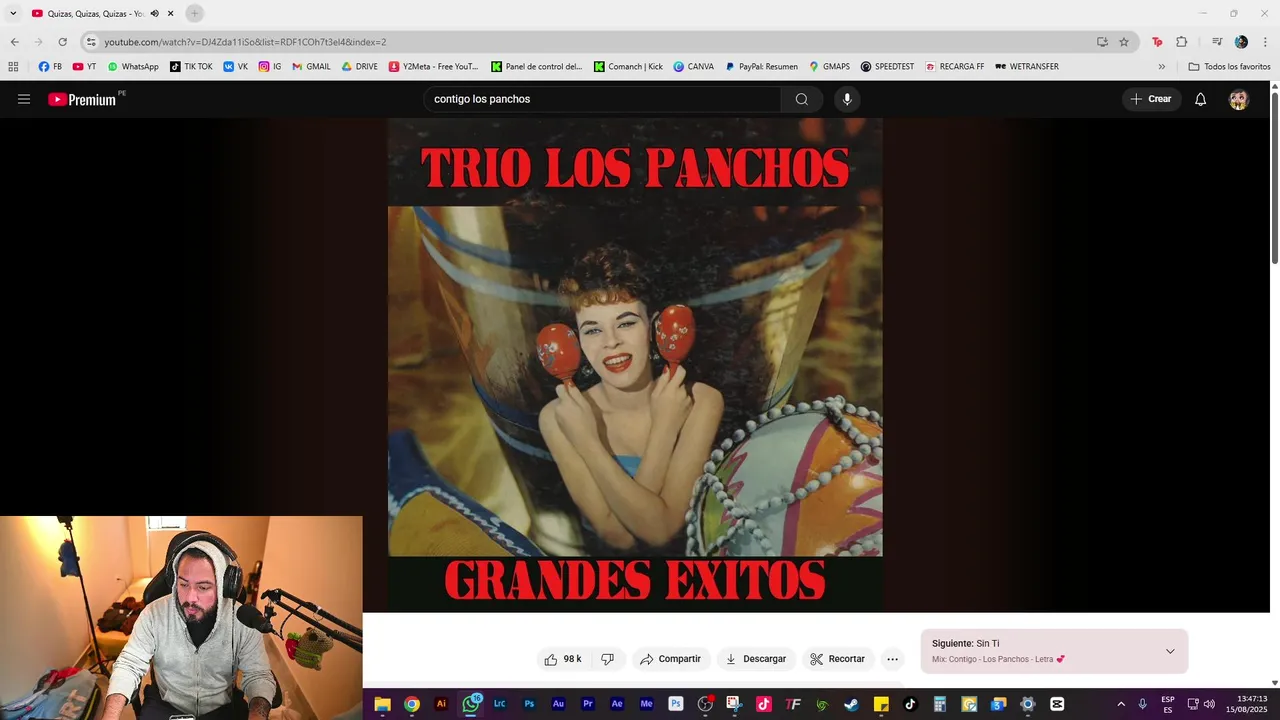This screenshot has height=720, width=1280.
Task: Open File Explorer from the taskbar
Action: click(382, 704)
